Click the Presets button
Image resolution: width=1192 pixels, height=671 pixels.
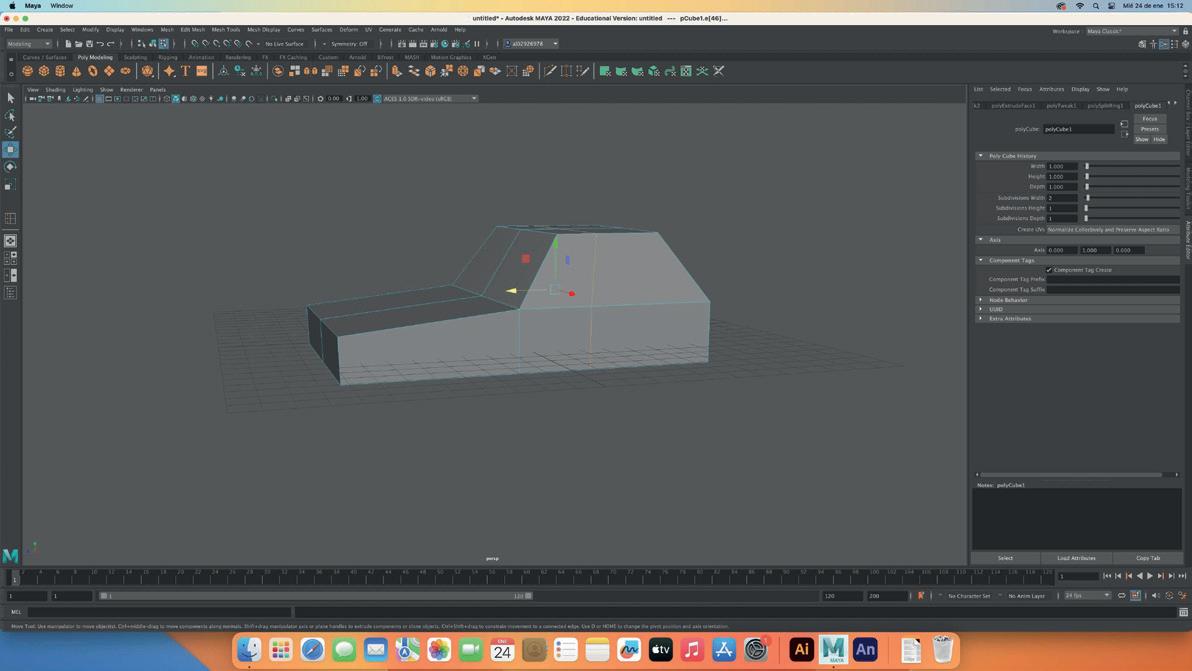click(1149, 128)
